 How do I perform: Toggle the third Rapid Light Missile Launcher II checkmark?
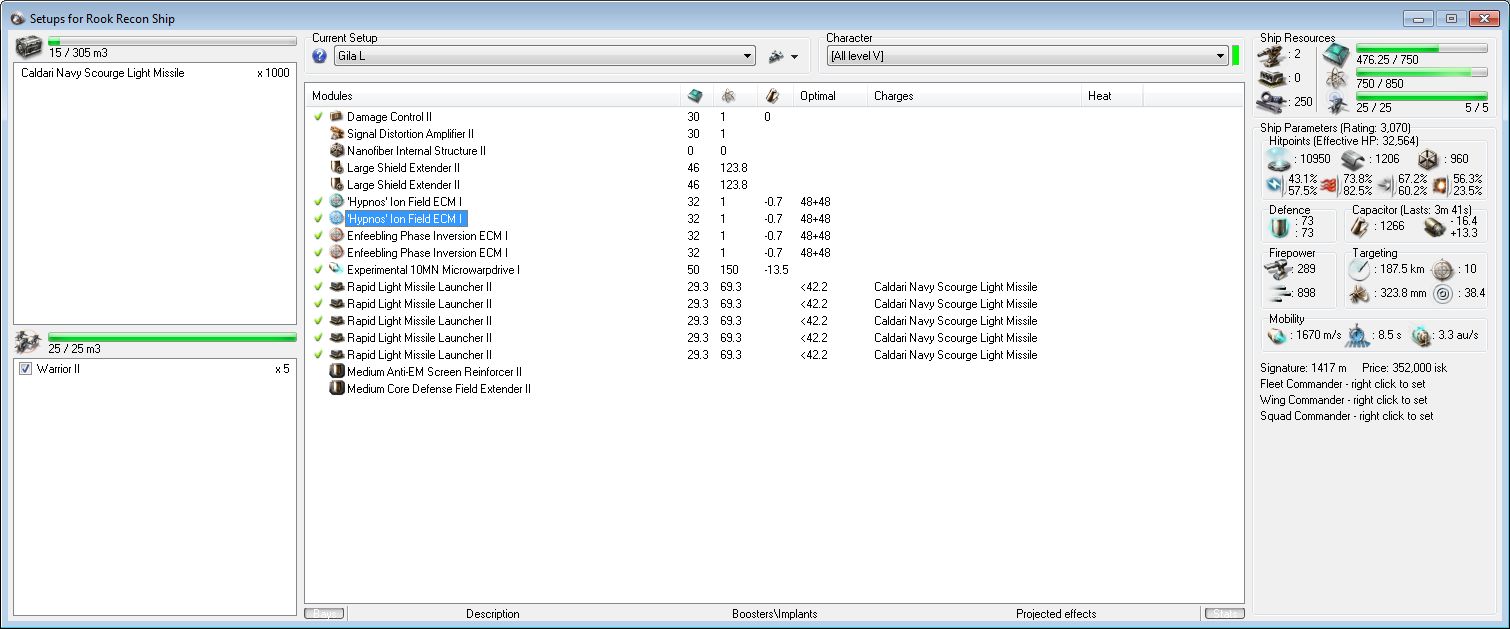tap(318, 321)
